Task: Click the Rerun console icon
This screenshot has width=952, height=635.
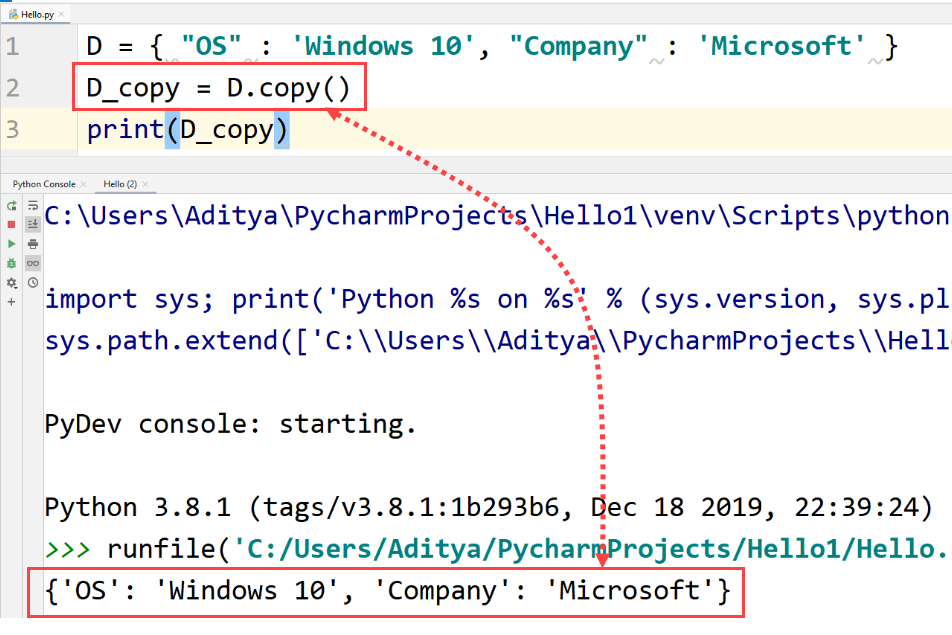Action: tap(12, 206)
